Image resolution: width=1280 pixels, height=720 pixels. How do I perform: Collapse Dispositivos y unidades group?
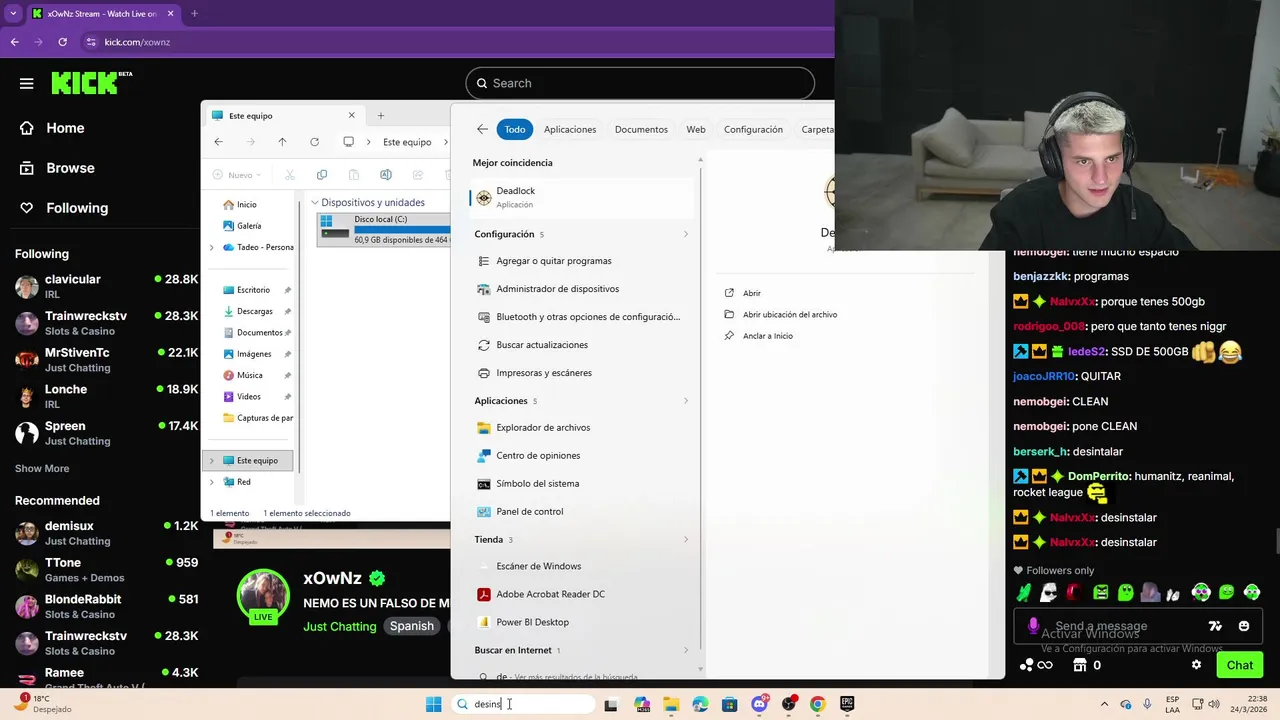pyautogui.click(x=315, y=203)
